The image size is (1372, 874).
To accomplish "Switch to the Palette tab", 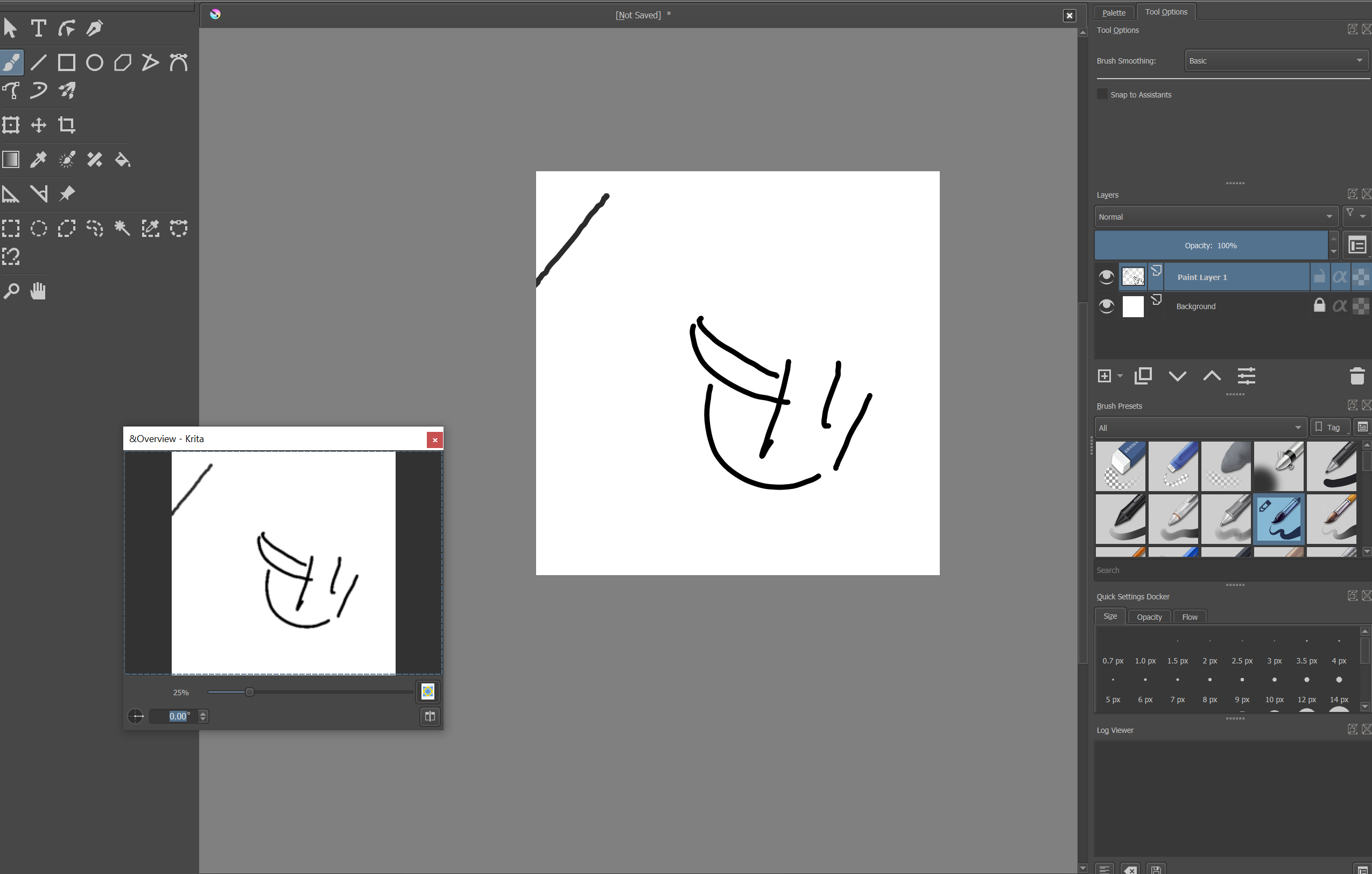I will pyautogui.click(x=1113, y=12).
